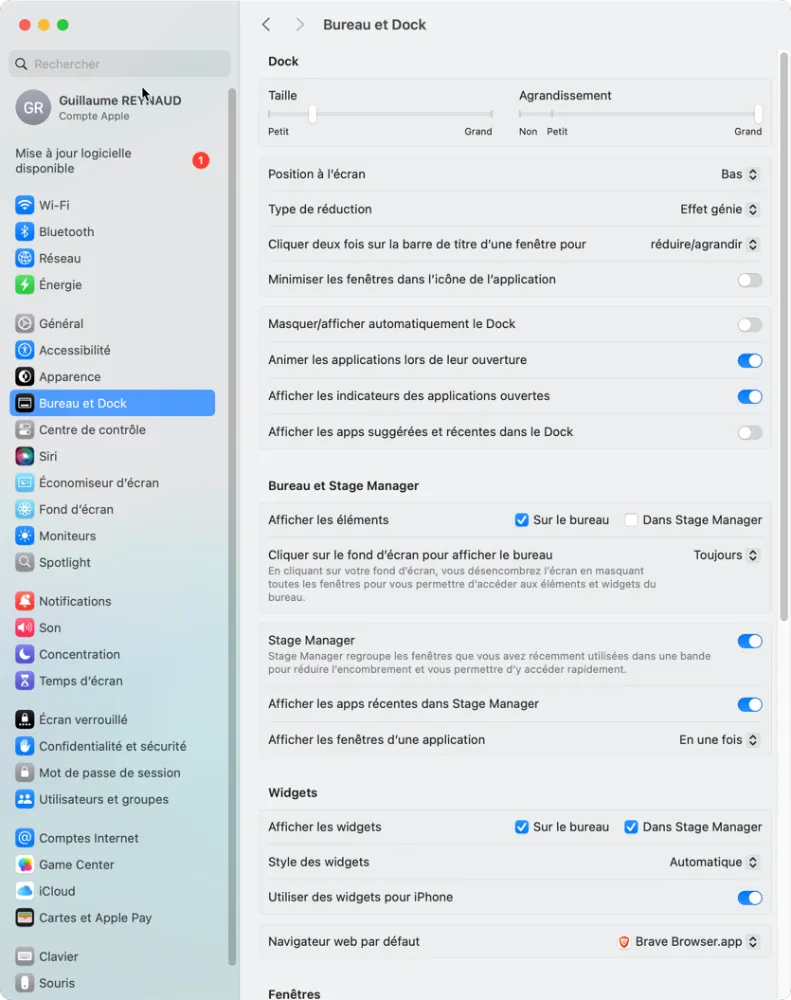791x1000 pixels.
Task: Click the Concentration moon icon
Action: coord(24,654)
